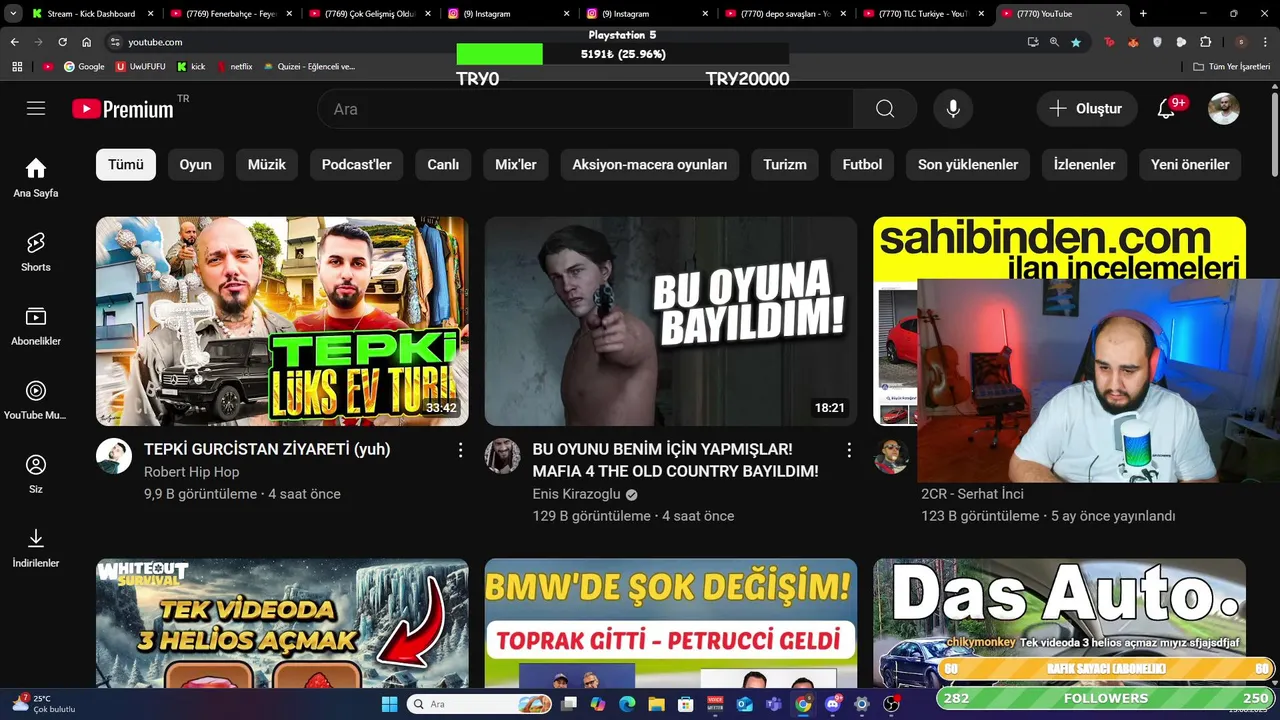Open the BU OYUNU BENİM İÇİN YAPMIŞLAR title
The width and height of the screenshot is (1280, 720).
675,460
